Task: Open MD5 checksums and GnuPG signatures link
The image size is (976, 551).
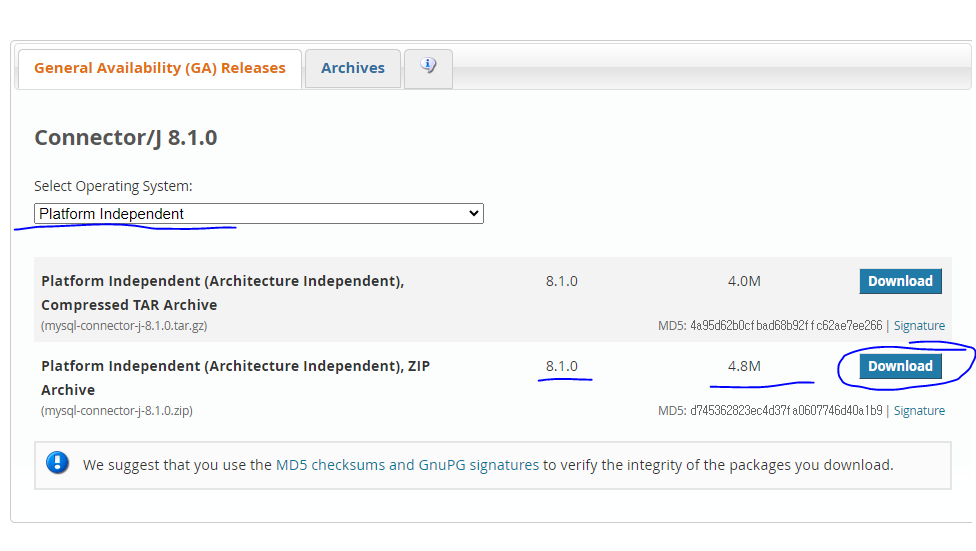Action: (x=407, y=465)
